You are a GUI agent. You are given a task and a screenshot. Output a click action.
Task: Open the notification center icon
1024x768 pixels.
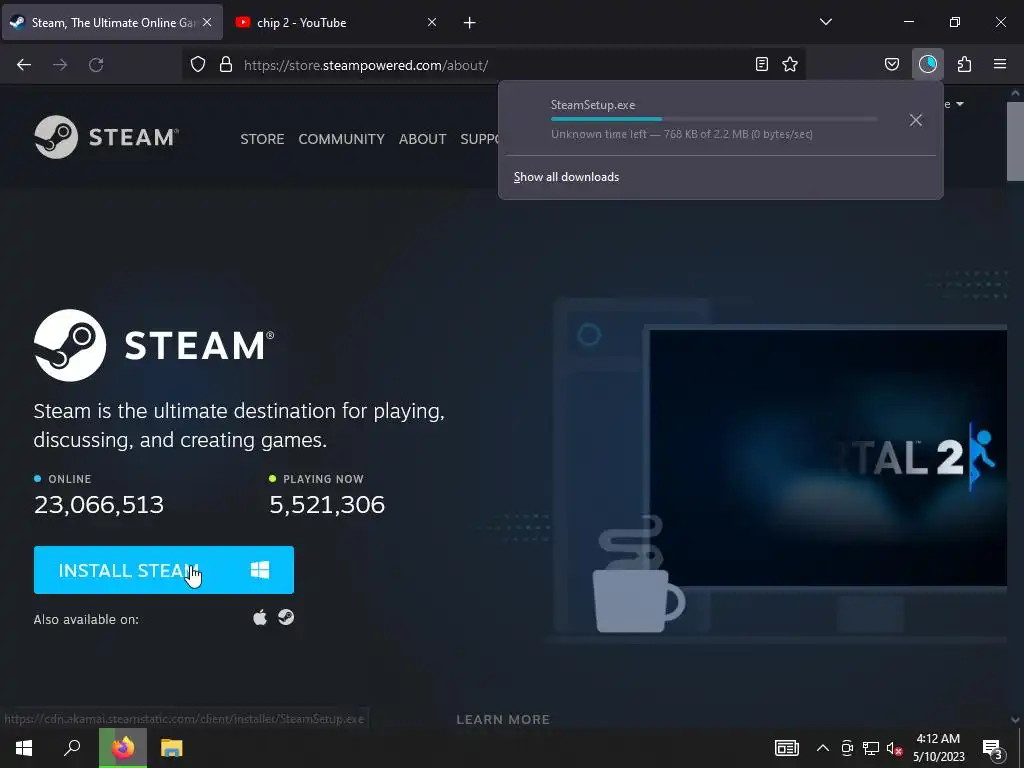coord(993,749)
